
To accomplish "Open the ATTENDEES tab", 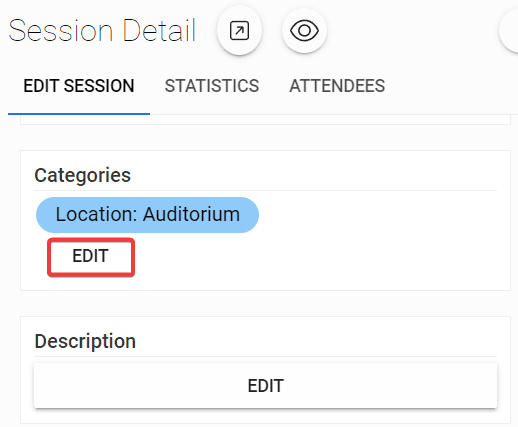I will click(337, 86).
